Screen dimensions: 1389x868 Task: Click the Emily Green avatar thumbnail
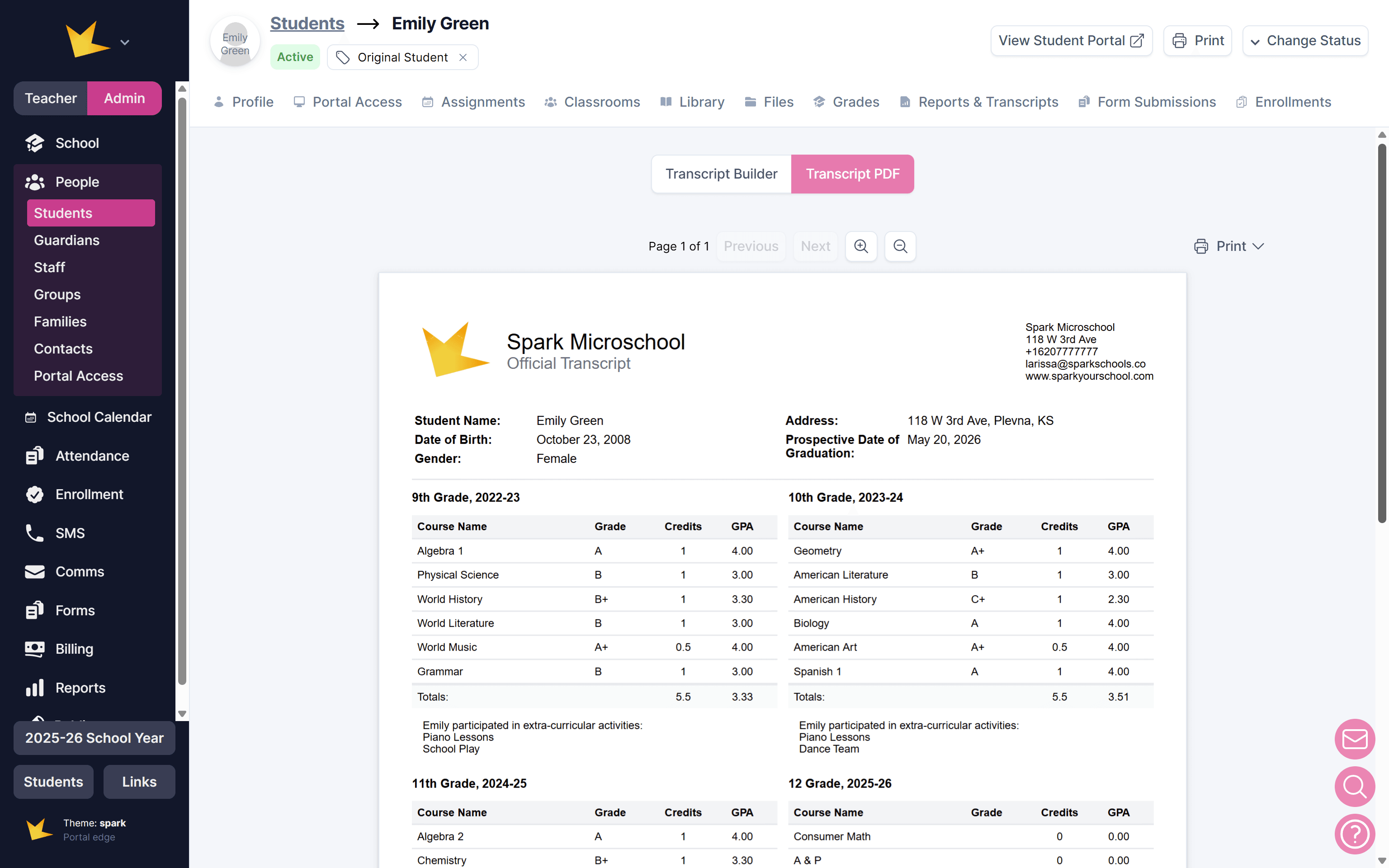point(235,41)
